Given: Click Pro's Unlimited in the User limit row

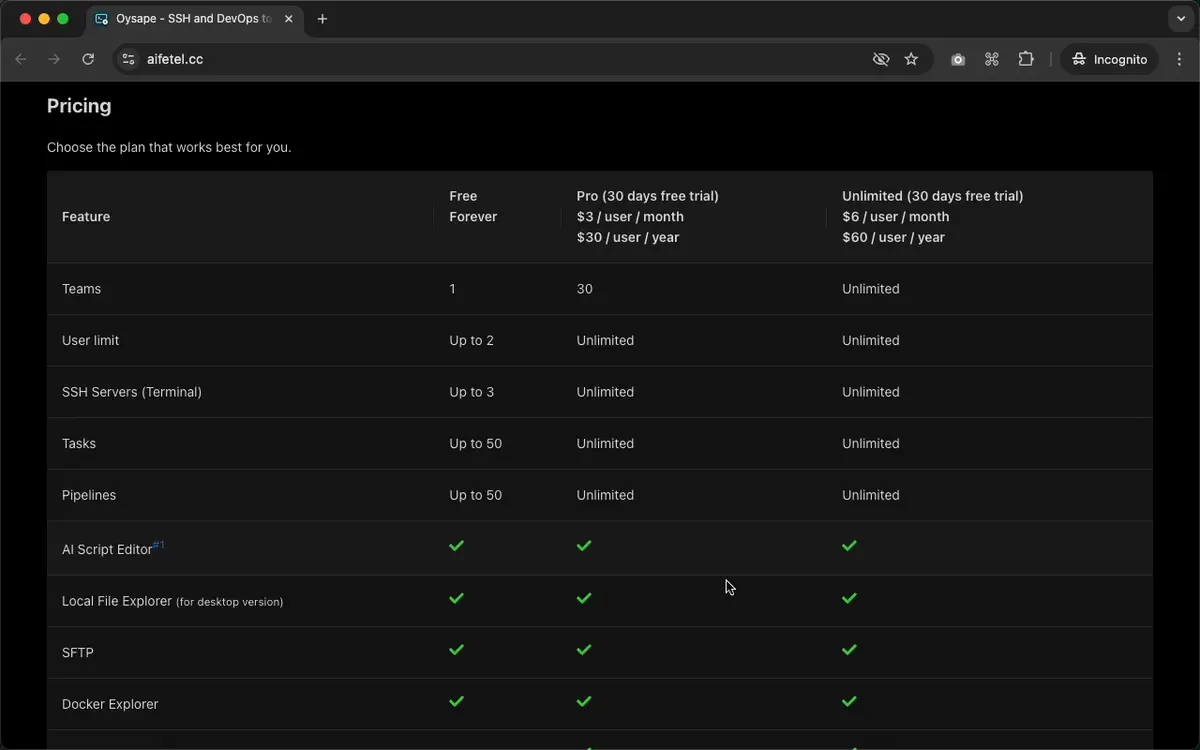Looking at the screenshot, I should click(x=605, y=341).
